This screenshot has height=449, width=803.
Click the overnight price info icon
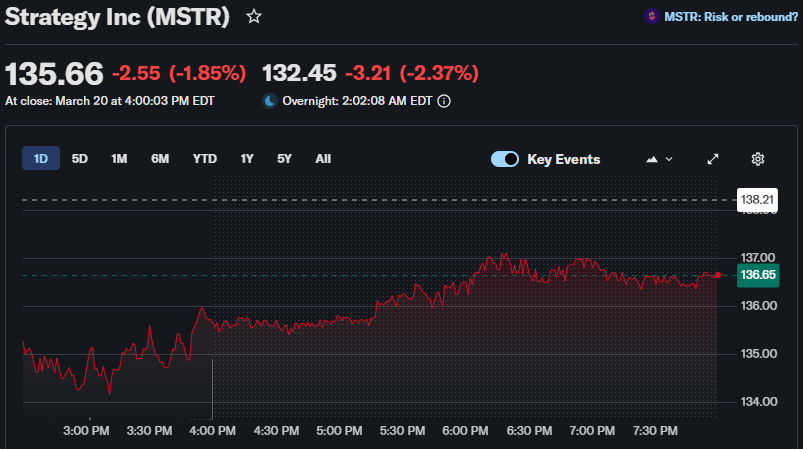pyautogui.click(x=444, y=101)
